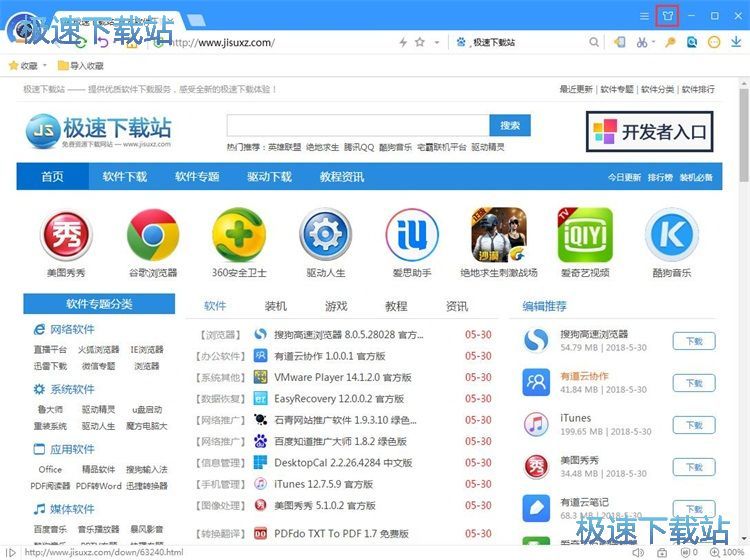750x560 pixels.
Task: Click the 美图秀秀 app icon
Action: click(66, 235)
